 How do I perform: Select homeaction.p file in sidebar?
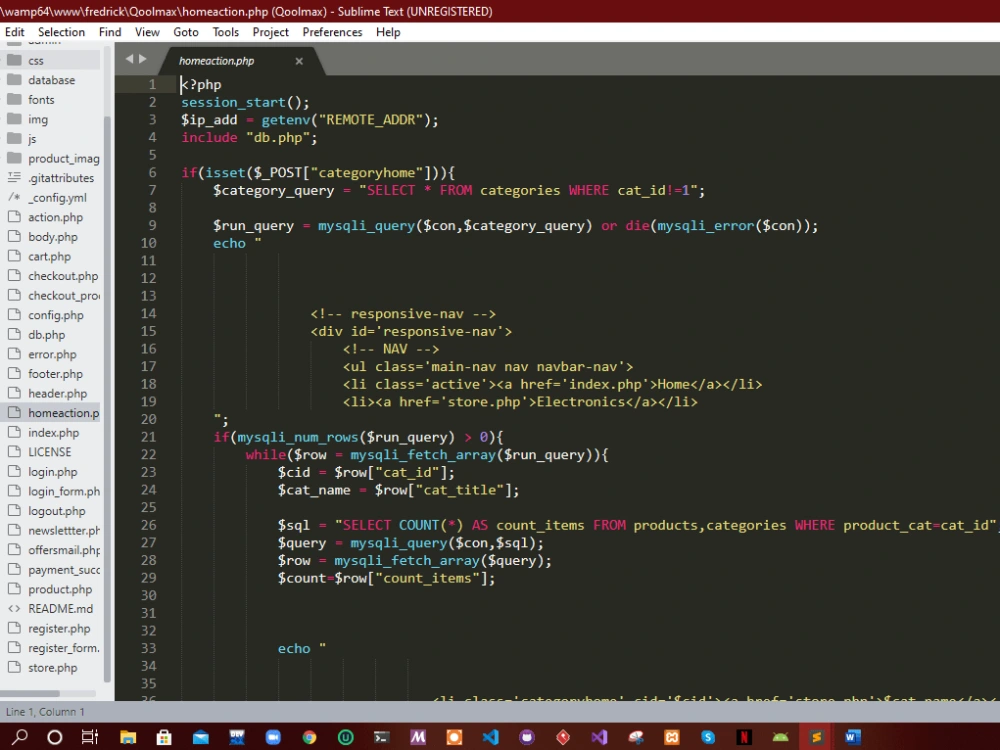point(63,413)
